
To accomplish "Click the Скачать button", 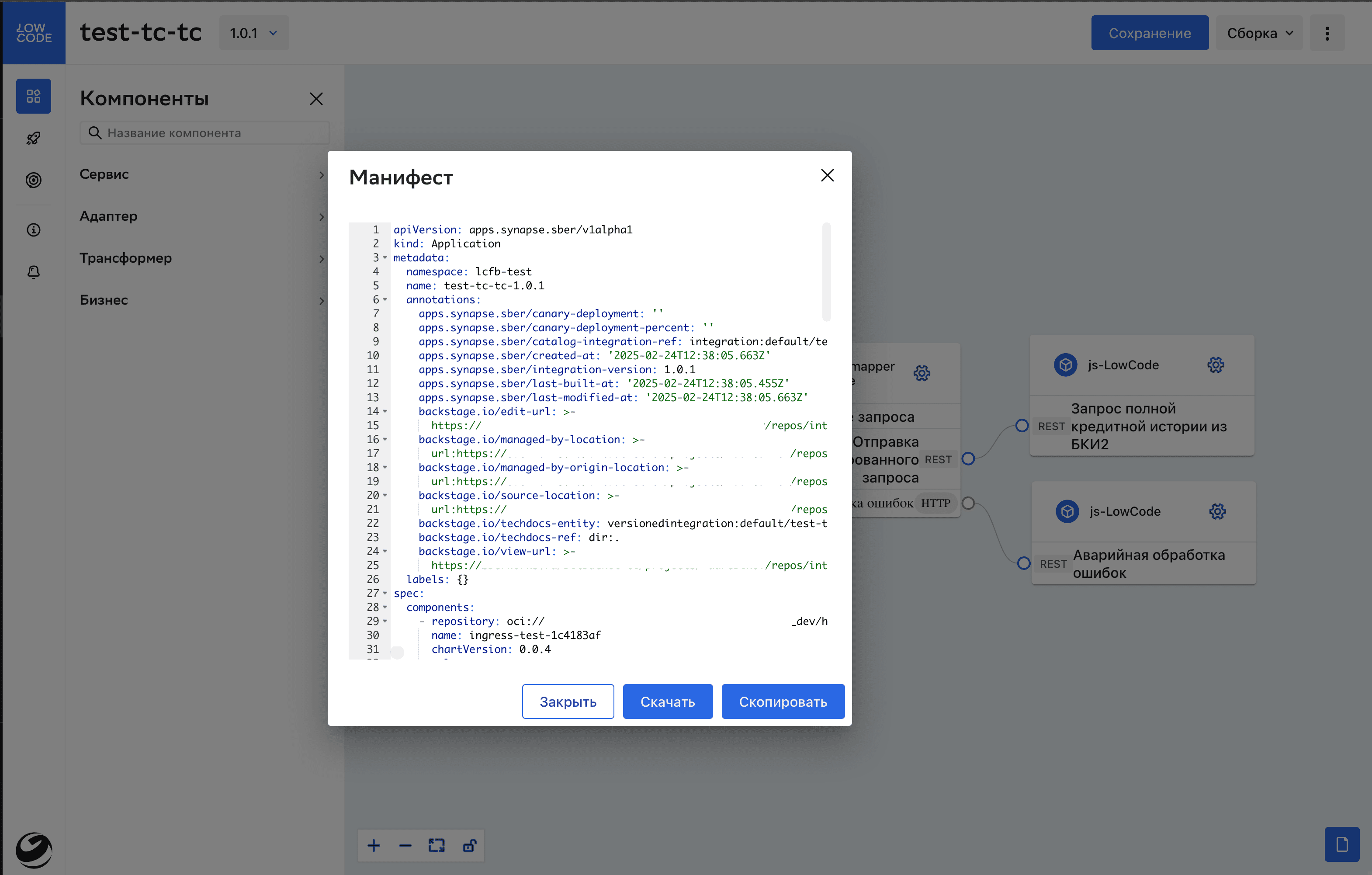I will (667, 701).
